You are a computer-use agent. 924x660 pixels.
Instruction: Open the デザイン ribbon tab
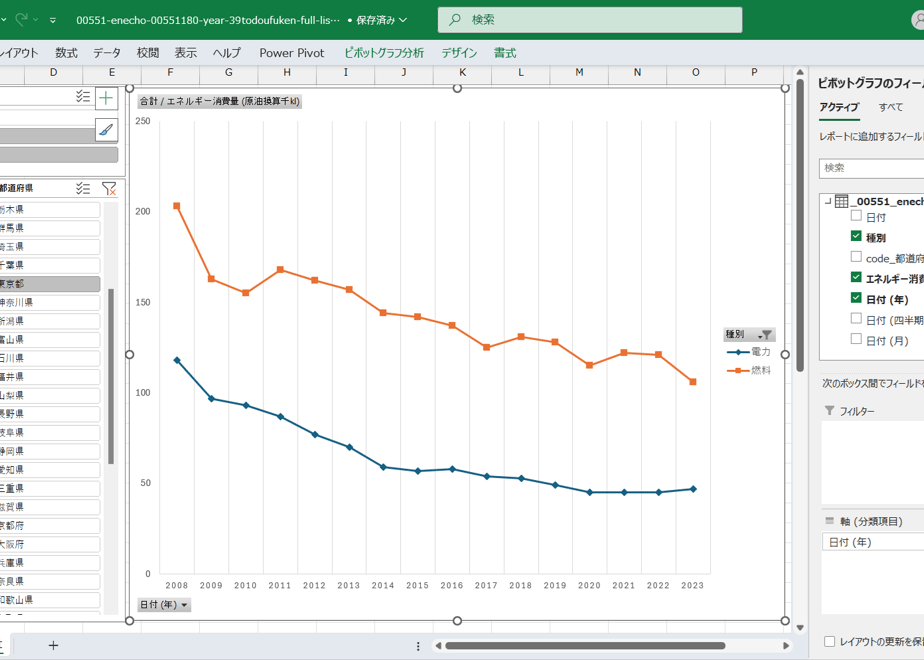[x=459, y=53]
